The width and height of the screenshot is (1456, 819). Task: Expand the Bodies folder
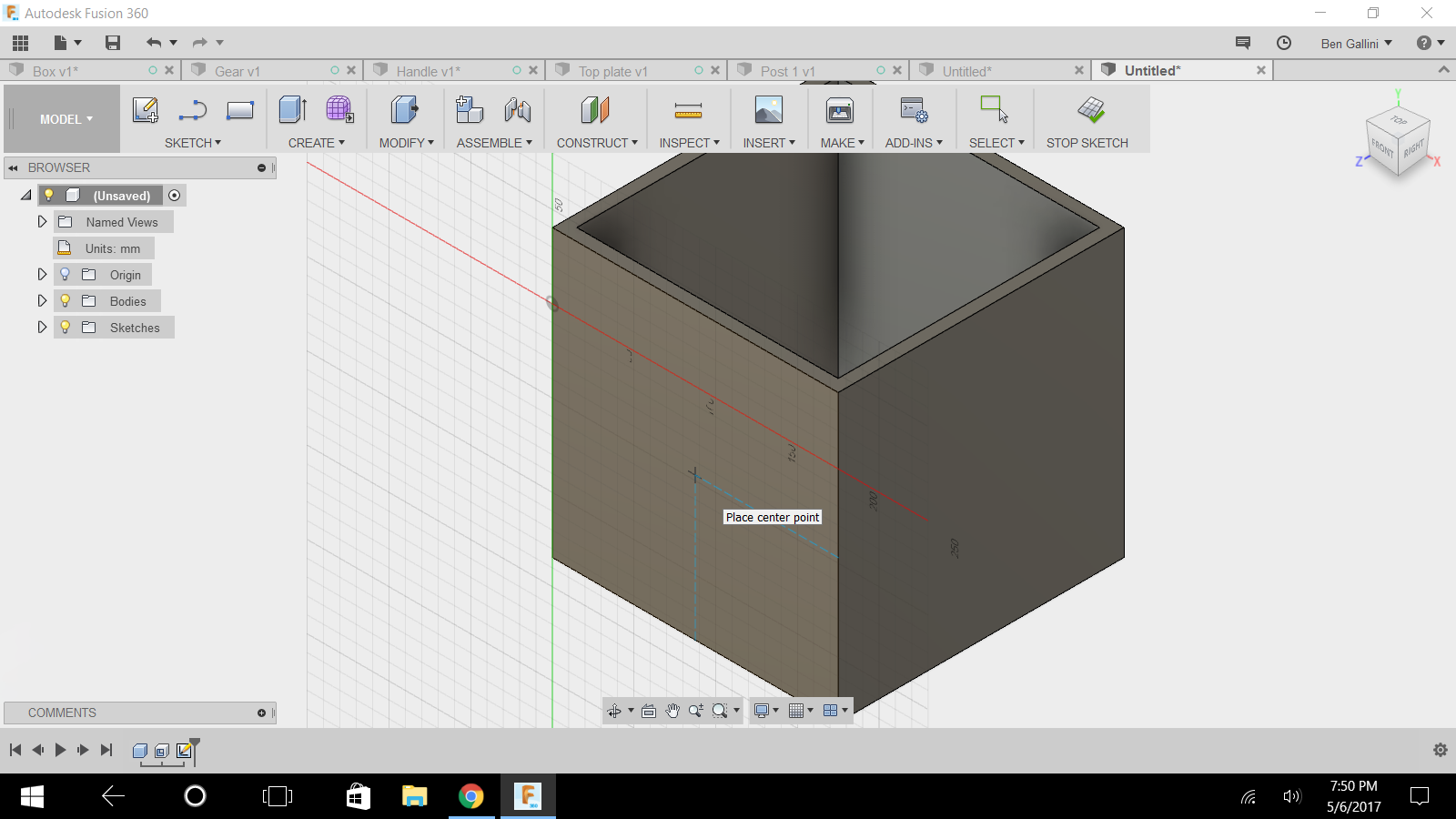tap(42, 300)
